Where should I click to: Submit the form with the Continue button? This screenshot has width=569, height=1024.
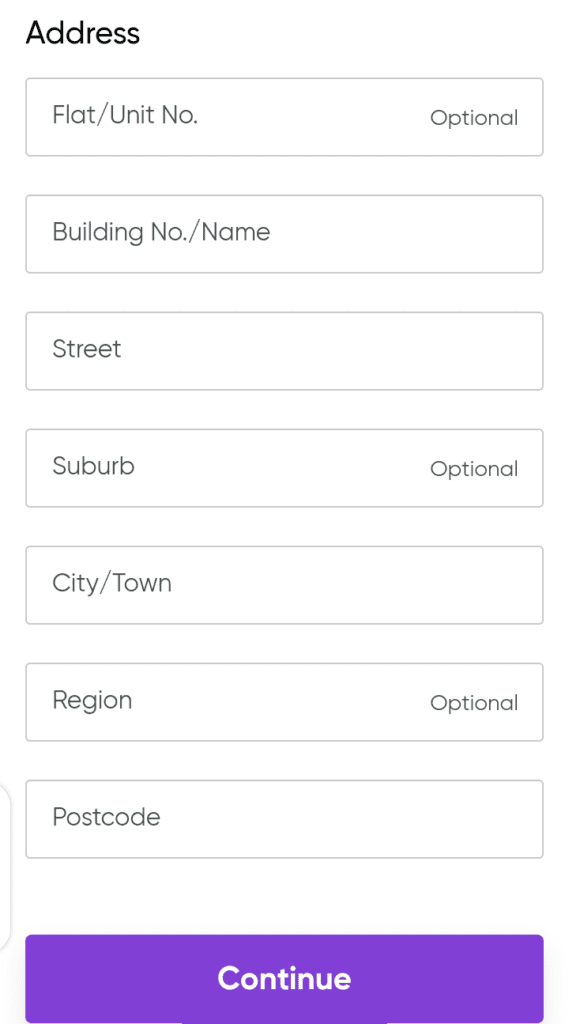(x=284, y=978)
